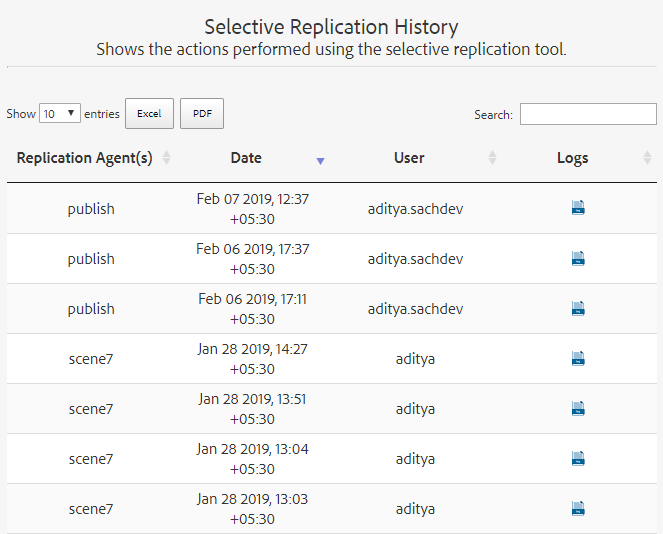
Task: Click 'scene7' agent in 13:03 row
Action: [91, 509]
